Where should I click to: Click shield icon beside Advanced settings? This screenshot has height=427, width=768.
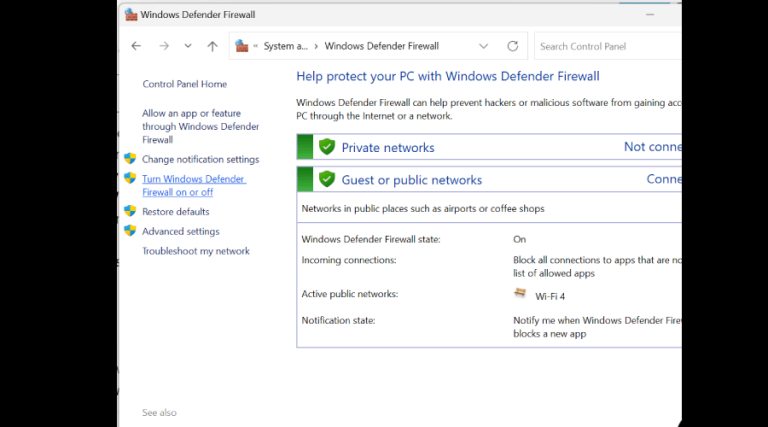[130, 231]
